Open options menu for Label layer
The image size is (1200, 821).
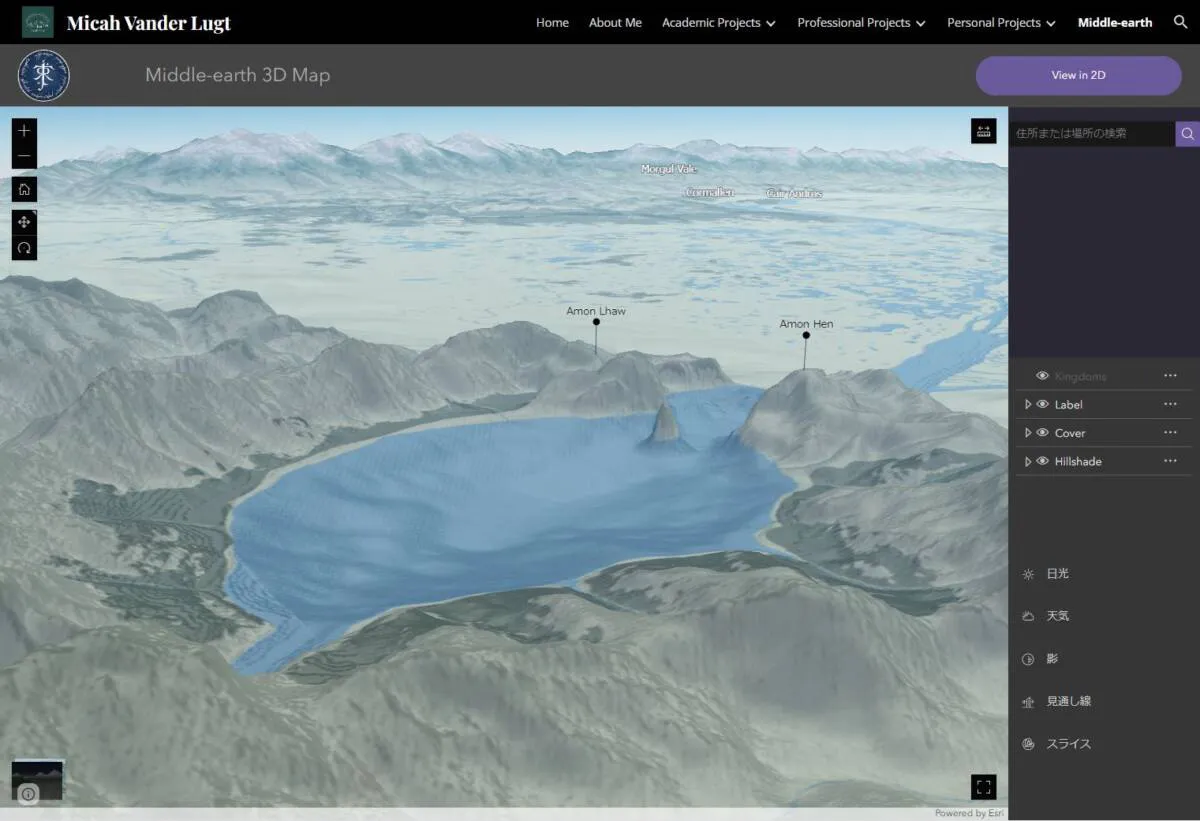point(1170,404)
